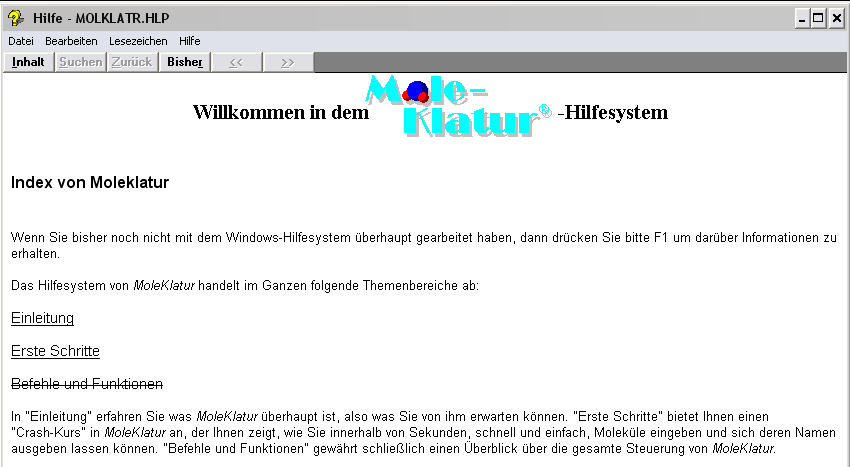Click the Suchen toolbar button
This screenshot has width=850, height=467.
pos(80,62)
